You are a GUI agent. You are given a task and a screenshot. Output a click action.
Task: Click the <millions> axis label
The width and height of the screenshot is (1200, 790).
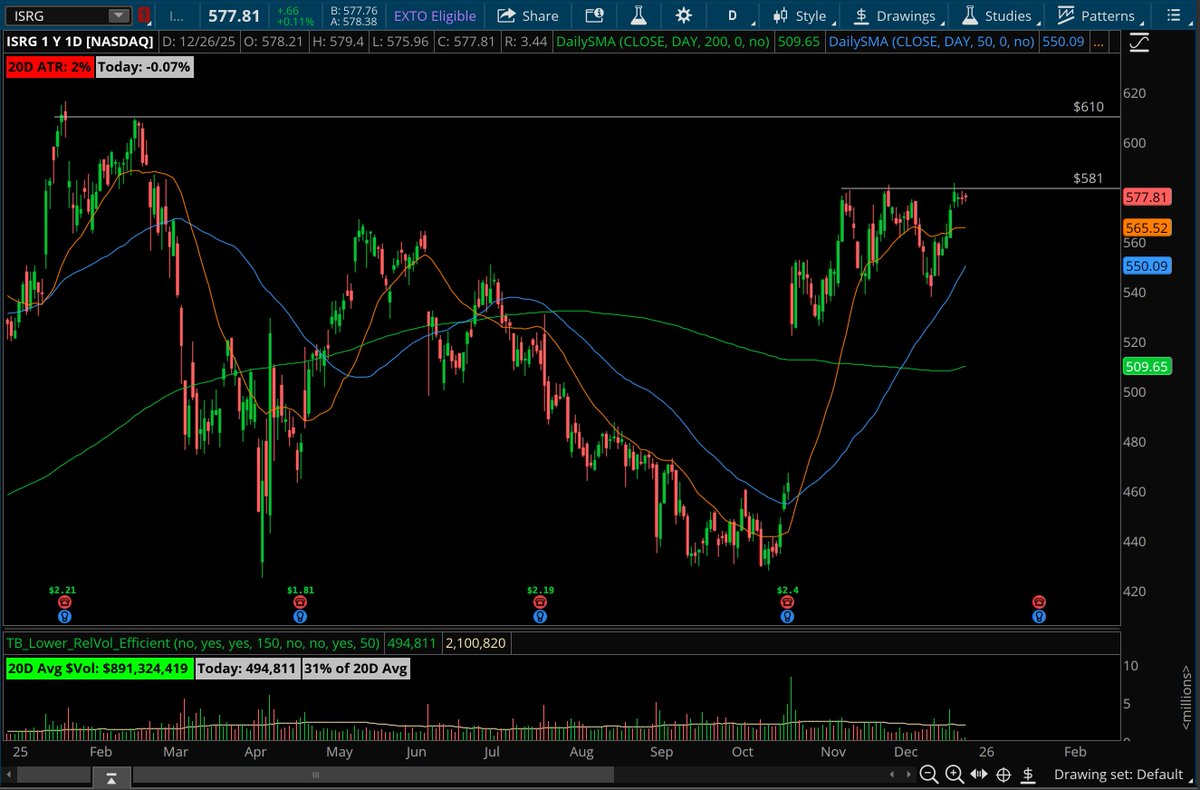click(1188, 697)
